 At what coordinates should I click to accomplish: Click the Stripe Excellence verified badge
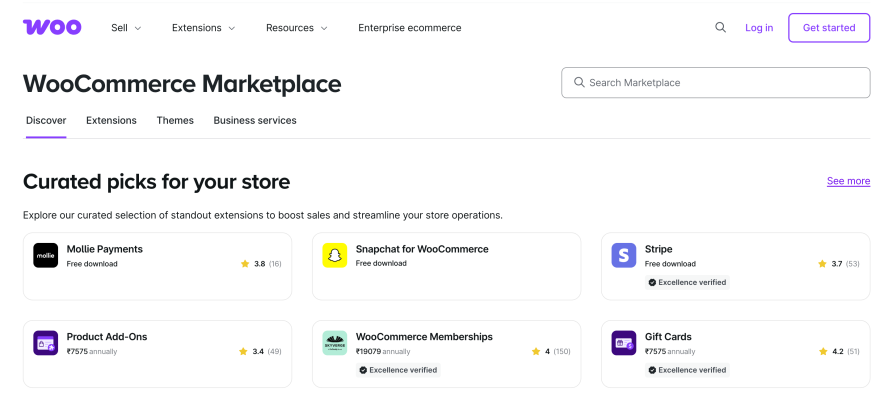[x=687, y=282]
